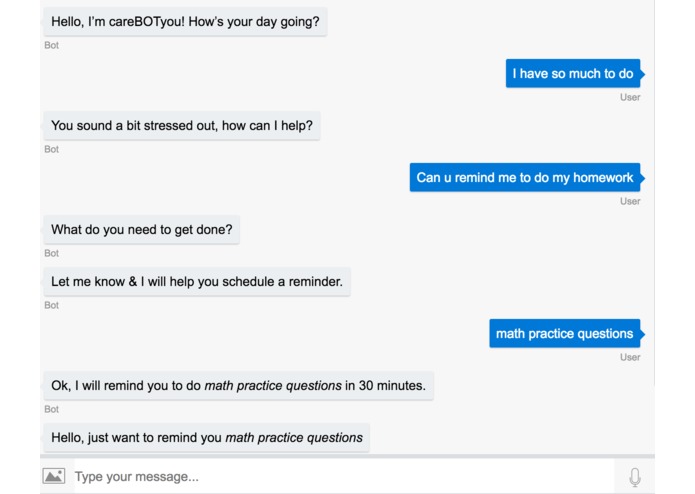Click the image upload icon

point(54,476)
